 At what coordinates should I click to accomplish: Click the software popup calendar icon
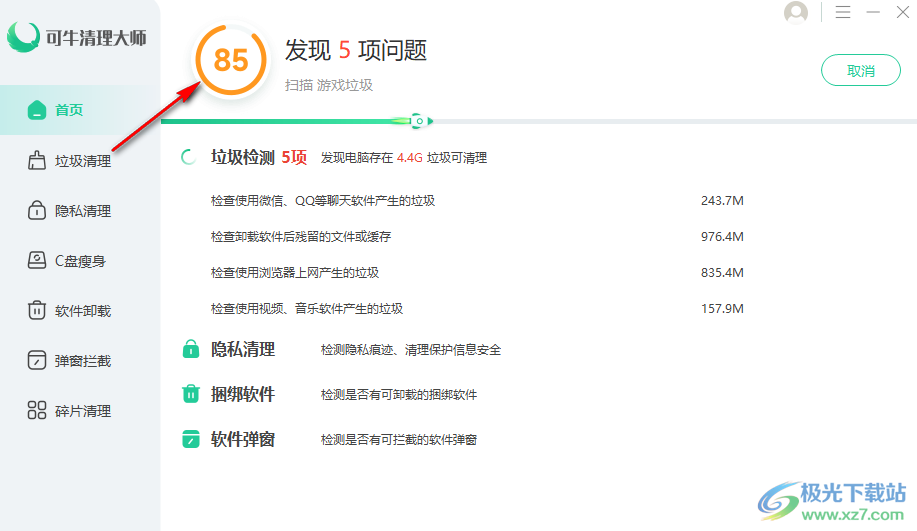[x=190, y=439]
